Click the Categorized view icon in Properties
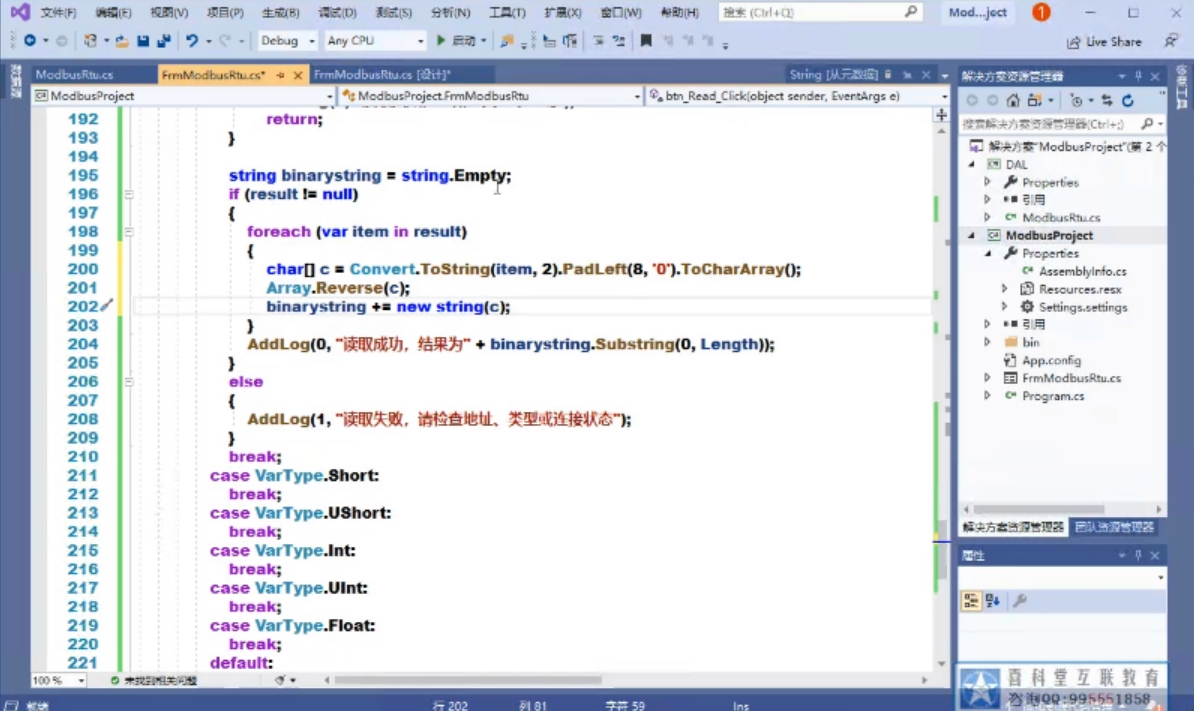The width and height of the screenshot is (1194, 711). (x=971, y=601)
